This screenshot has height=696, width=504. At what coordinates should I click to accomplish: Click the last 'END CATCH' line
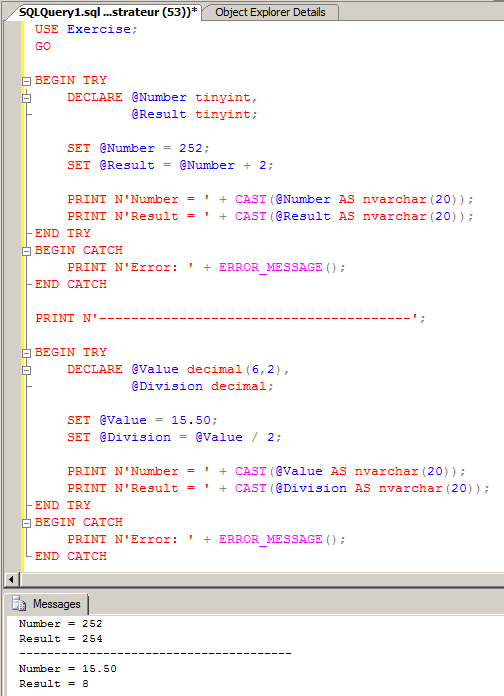tap(71, 556)
